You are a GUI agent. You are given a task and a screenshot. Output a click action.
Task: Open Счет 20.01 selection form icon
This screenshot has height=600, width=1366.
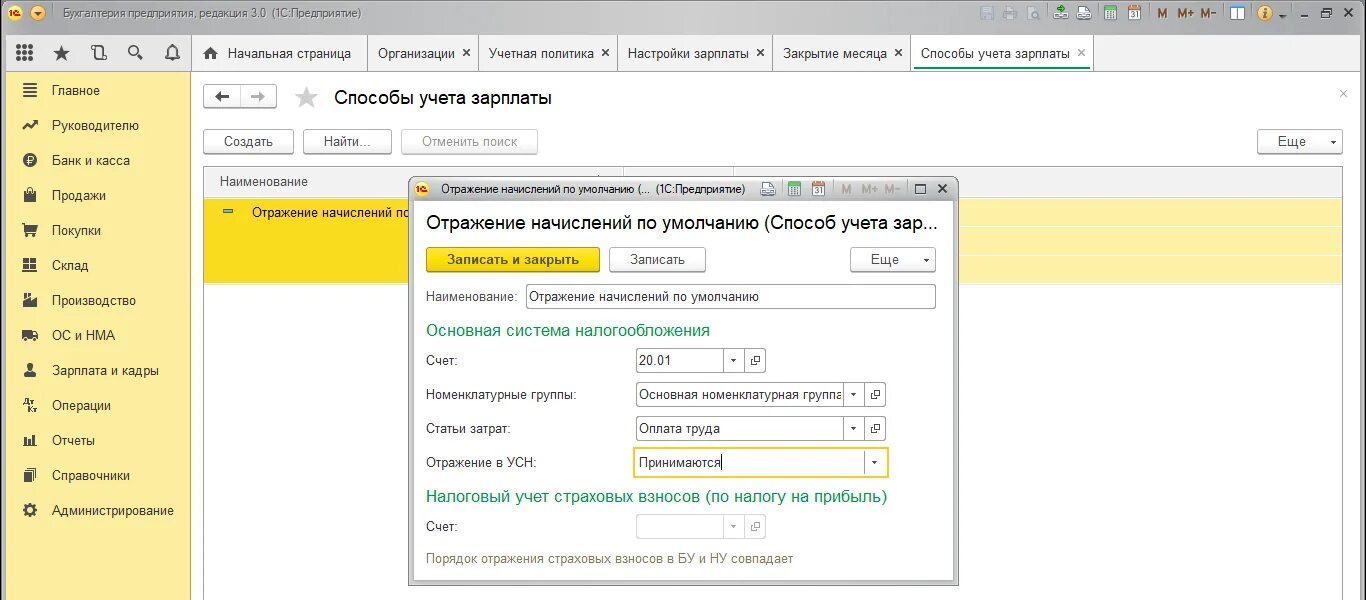tap(755, 360)
